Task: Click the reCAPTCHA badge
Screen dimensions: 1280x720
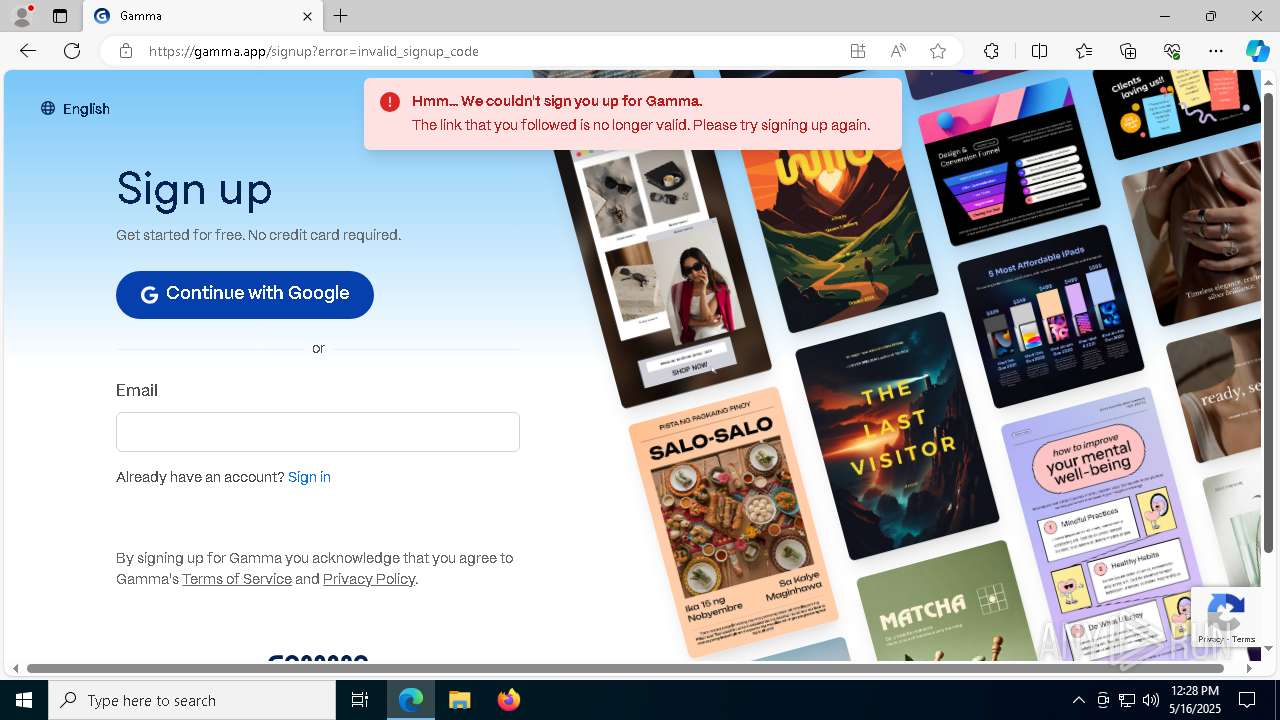Action: pyautogui.click(x=1226, y=617)
